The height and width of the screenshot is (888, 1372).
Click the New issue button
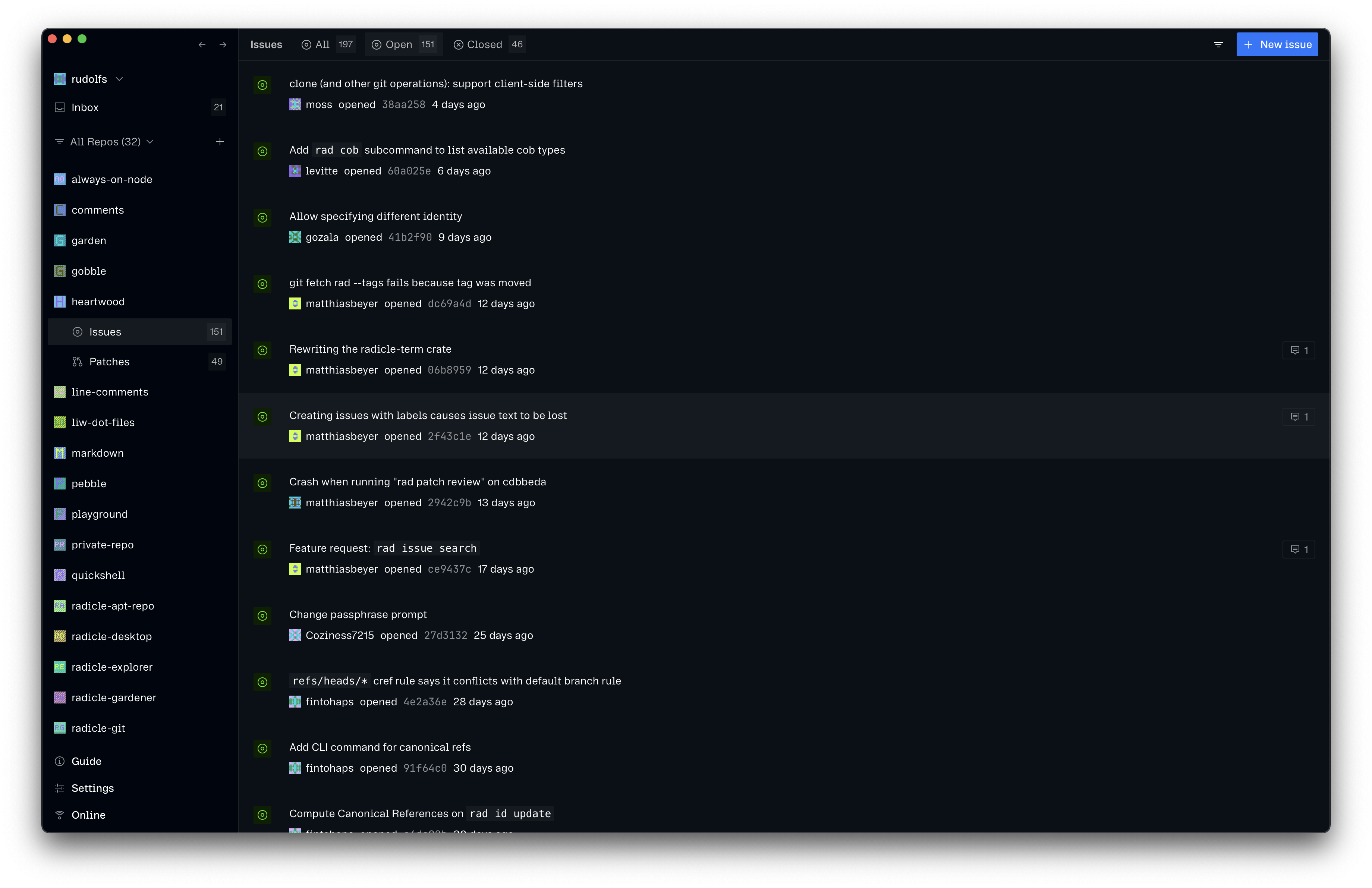click(1277, 45)
